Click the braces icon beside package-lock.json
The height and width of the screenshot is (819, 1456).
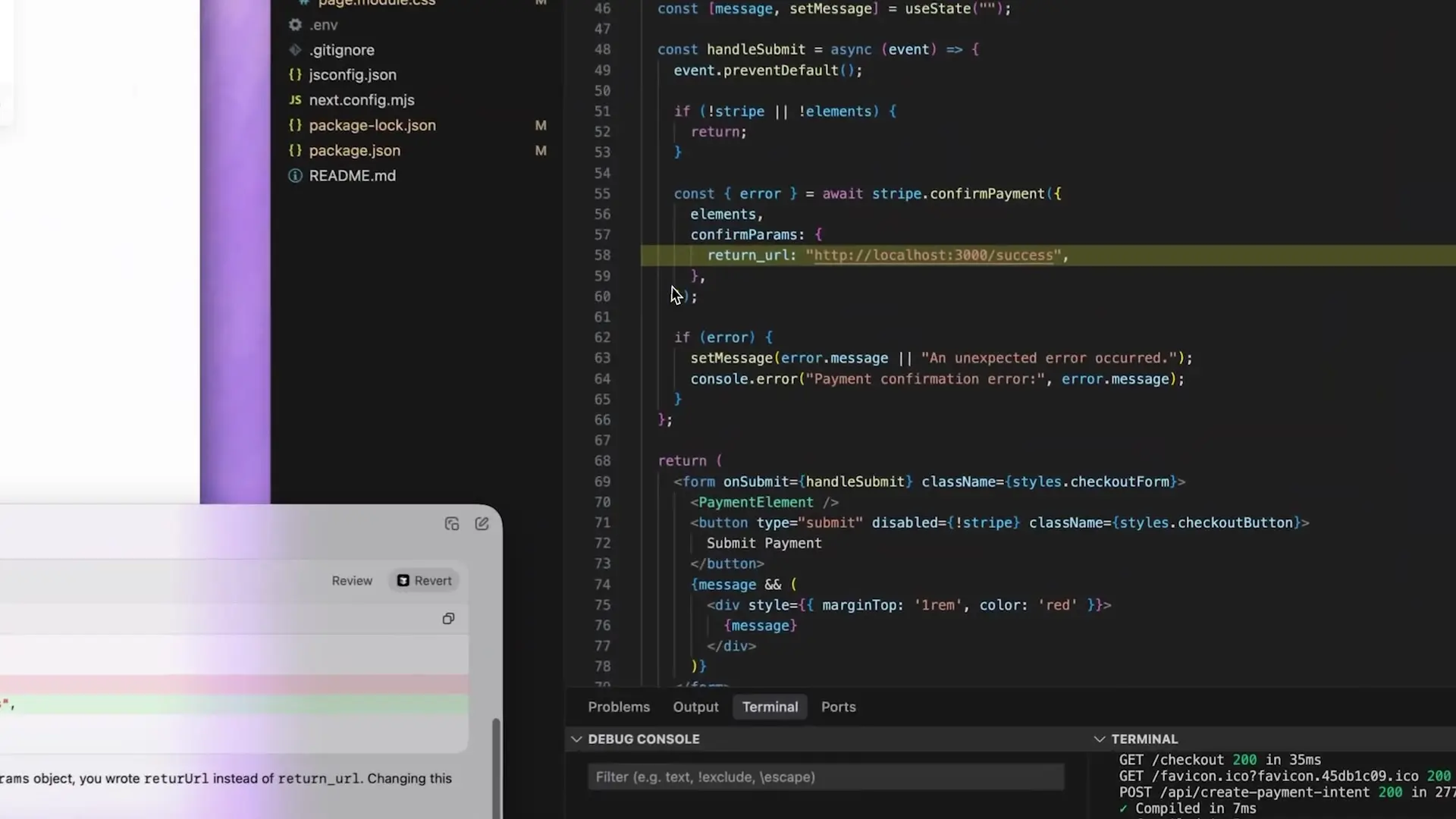click(295, 125)
